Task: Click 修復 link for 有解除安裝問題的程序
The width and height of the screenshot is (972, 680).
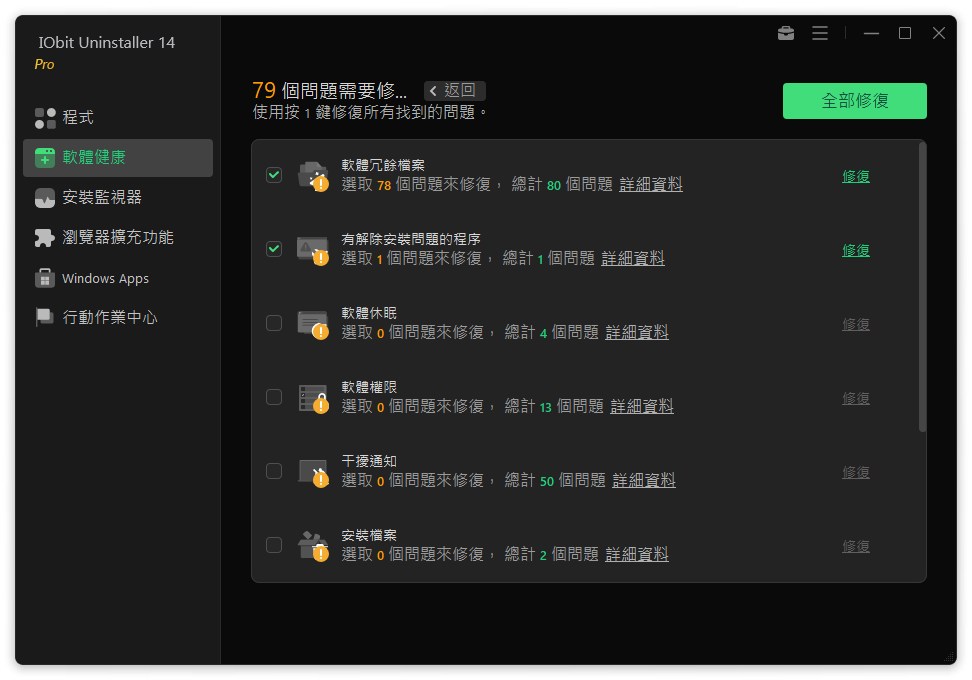Action: tap(855, 250)
